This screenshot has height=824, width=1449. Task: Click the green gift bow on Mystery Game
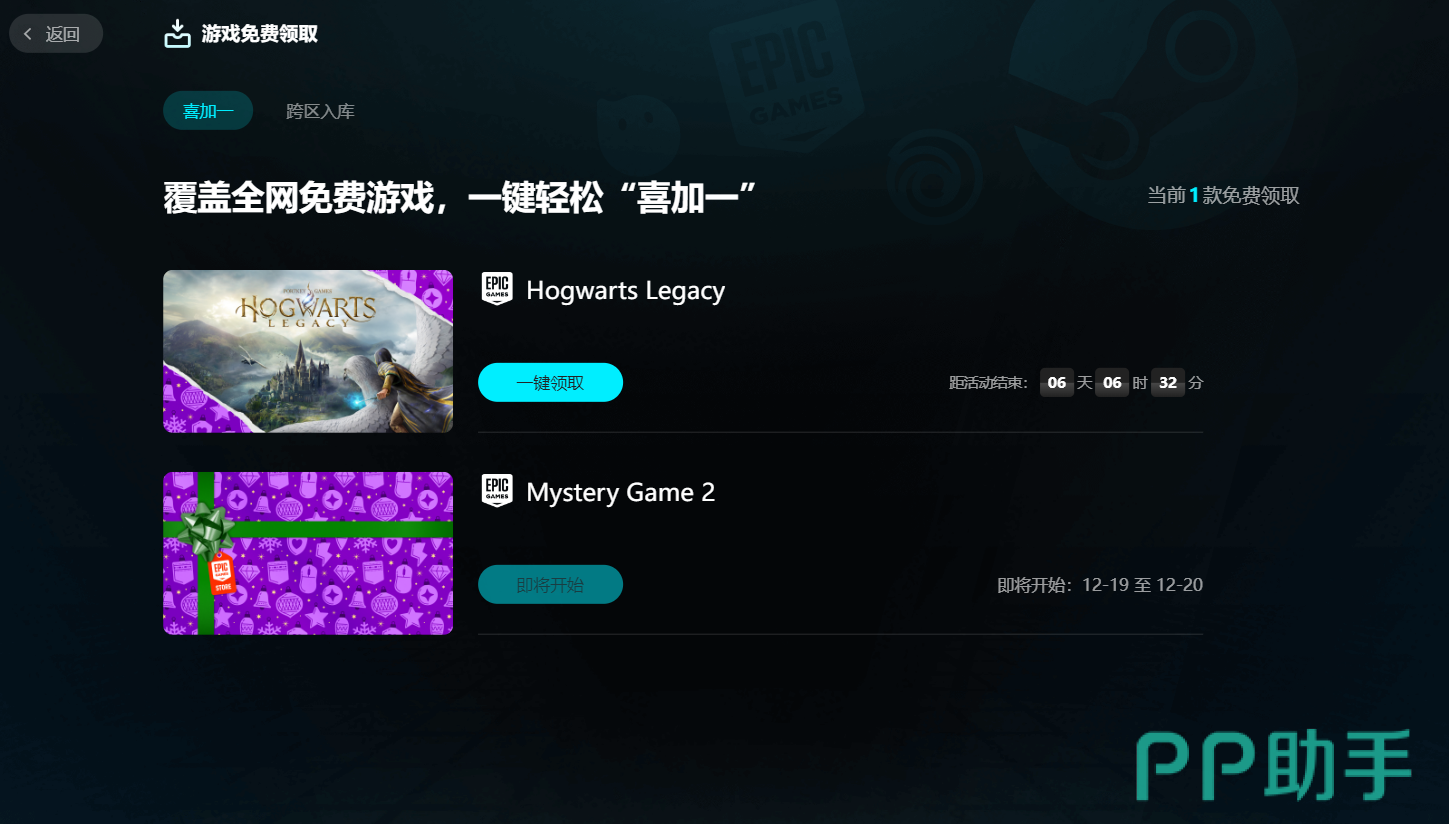click(206, 528)
